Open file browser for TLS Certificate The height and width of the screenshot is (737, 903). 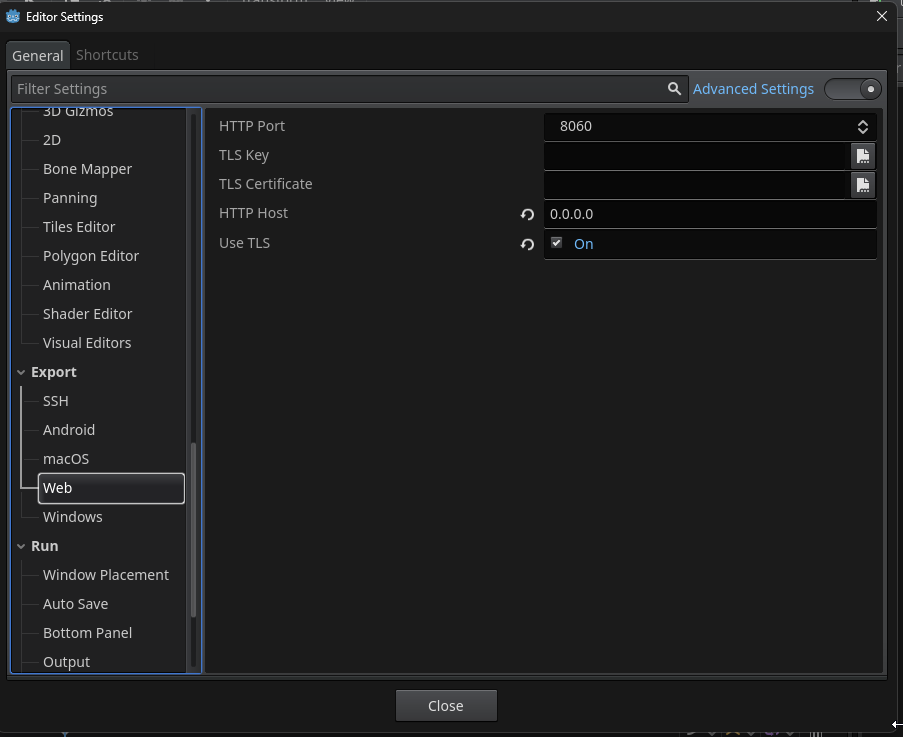pos(862,185)
